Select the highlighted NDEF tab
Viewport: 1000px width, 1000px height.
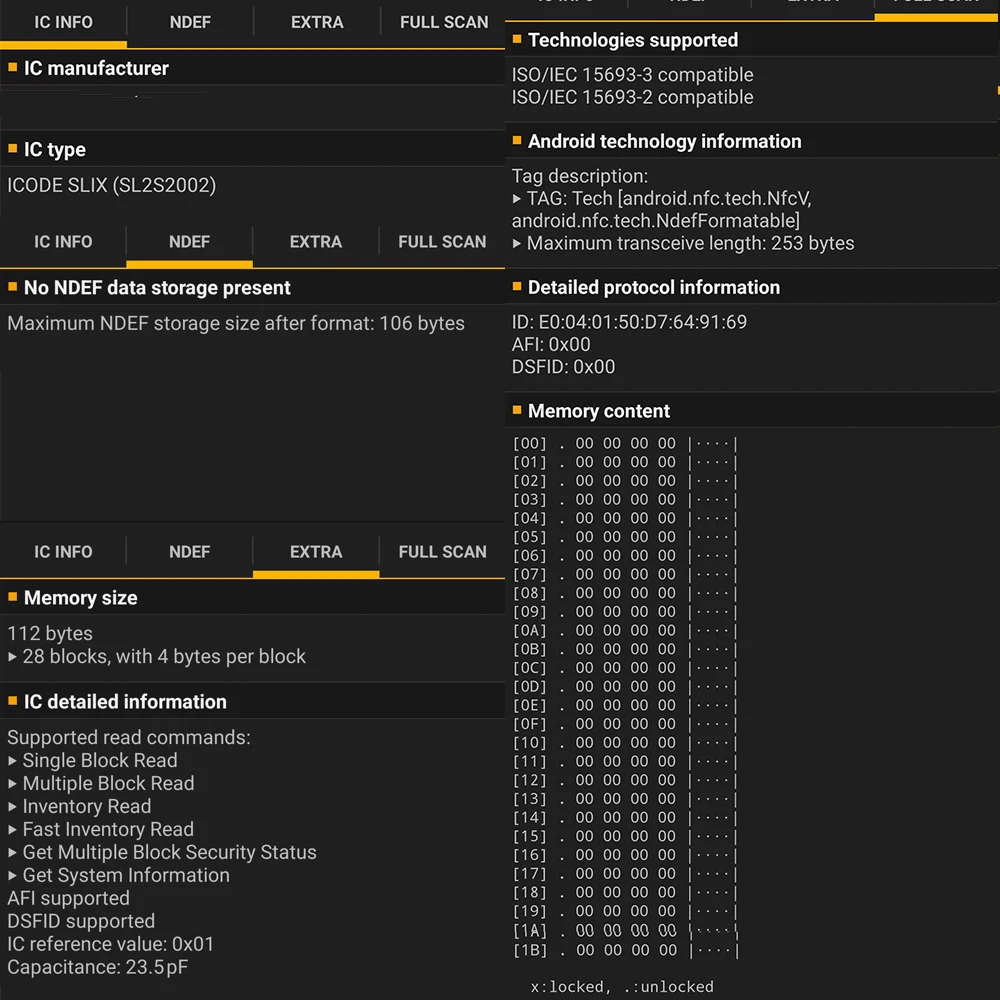click(189, 242)
